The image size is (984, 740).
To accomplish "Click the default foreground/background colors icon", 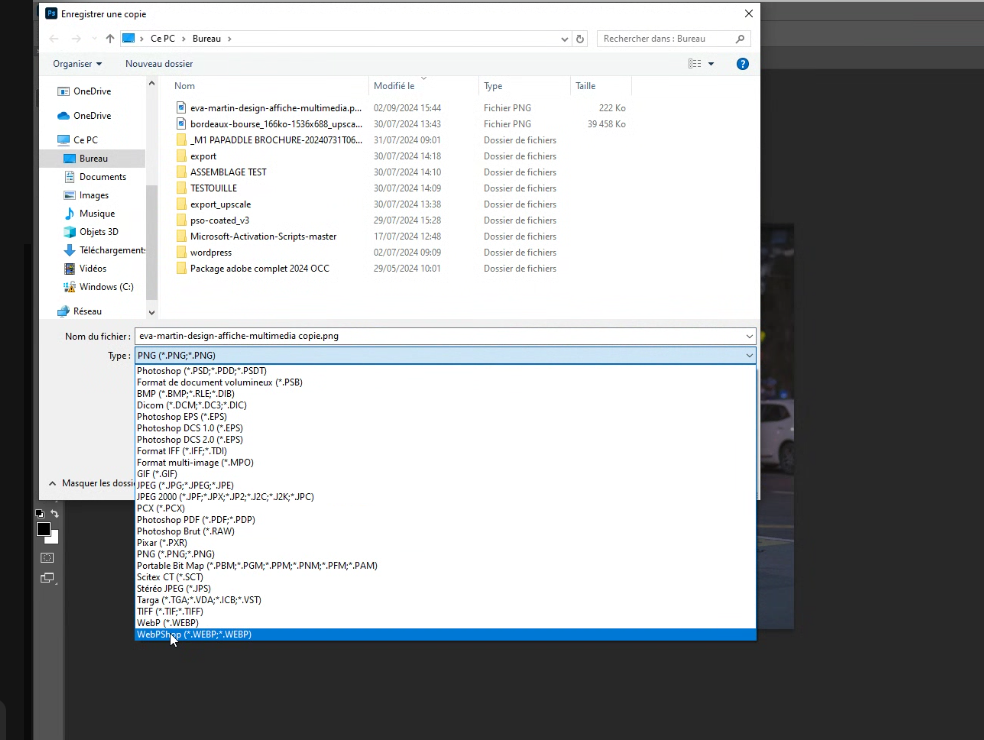I will coord(40,514).
